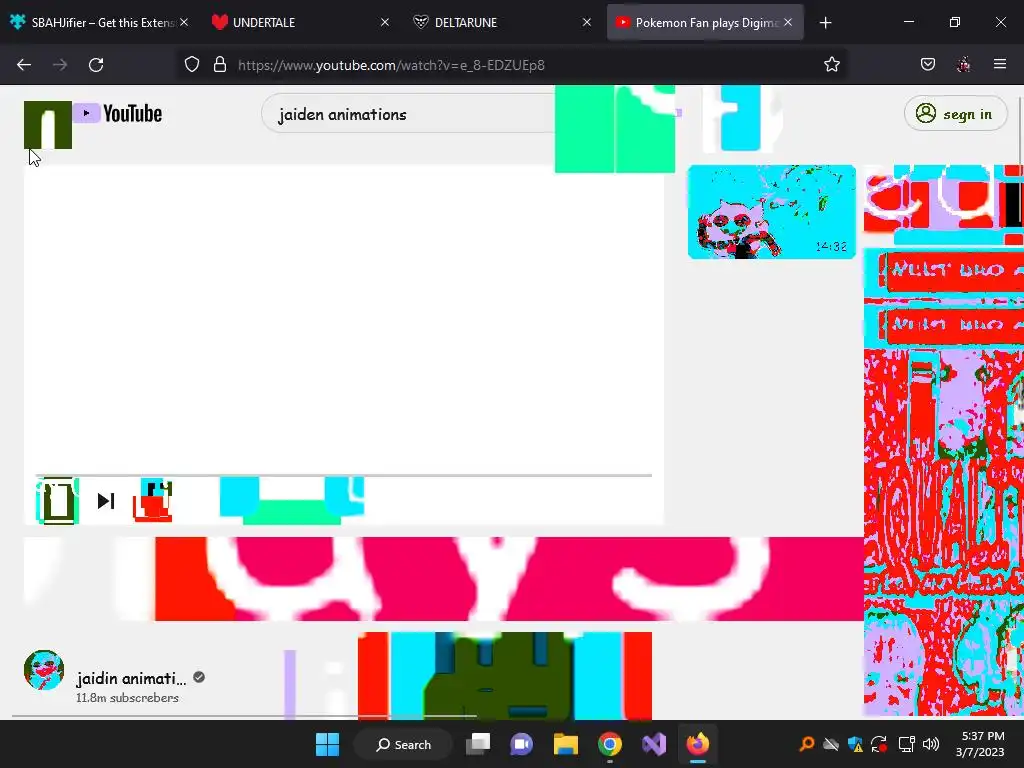Switch to the SBAHJifier tab

click(x=101, y=23)
